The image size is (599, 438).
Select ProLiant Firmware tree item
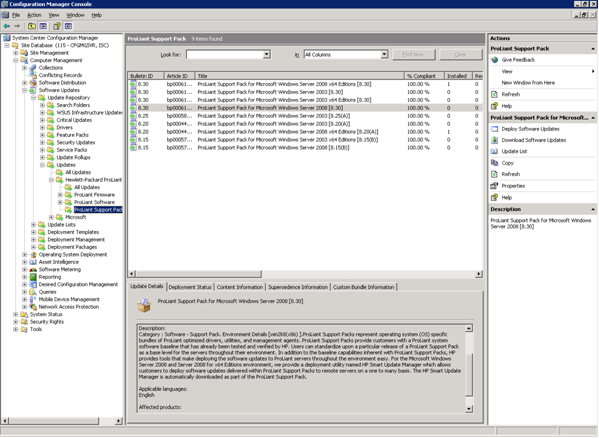pyautogui.click(x=94, y=195)
